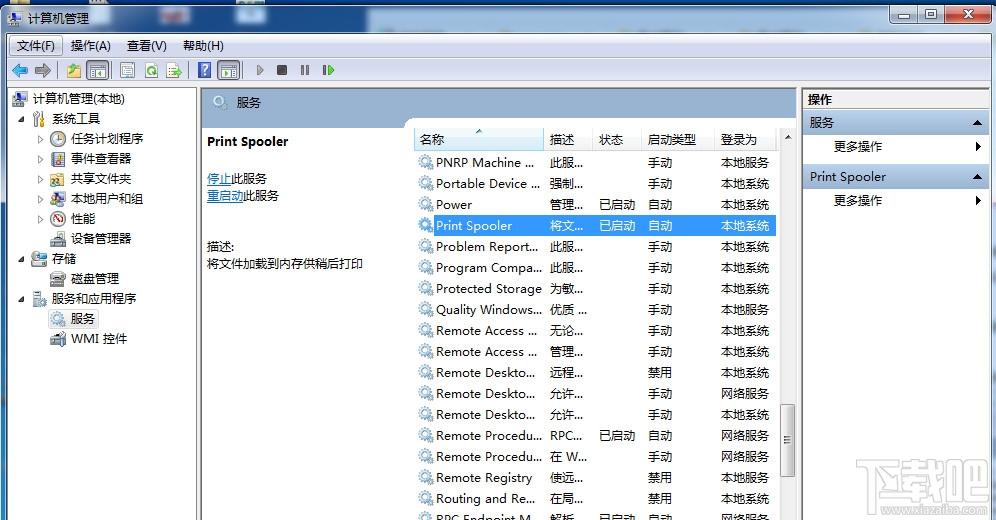Click the Start service play icon
The width and height of the screenshot is (996, 520).
click(x=260, y=70)
